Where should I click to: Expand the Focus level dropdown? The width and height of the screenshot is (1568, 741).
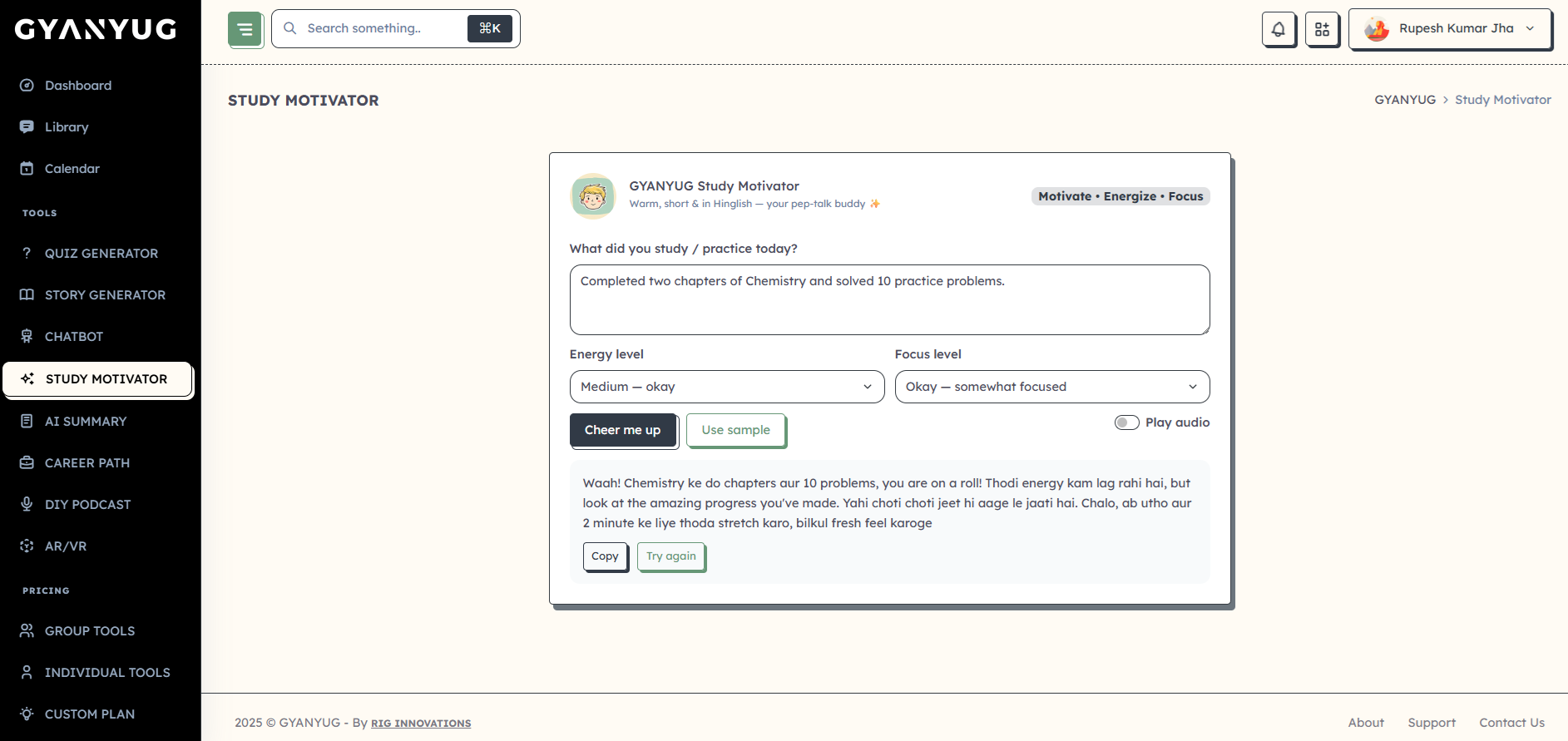(x=1051, y=387)
